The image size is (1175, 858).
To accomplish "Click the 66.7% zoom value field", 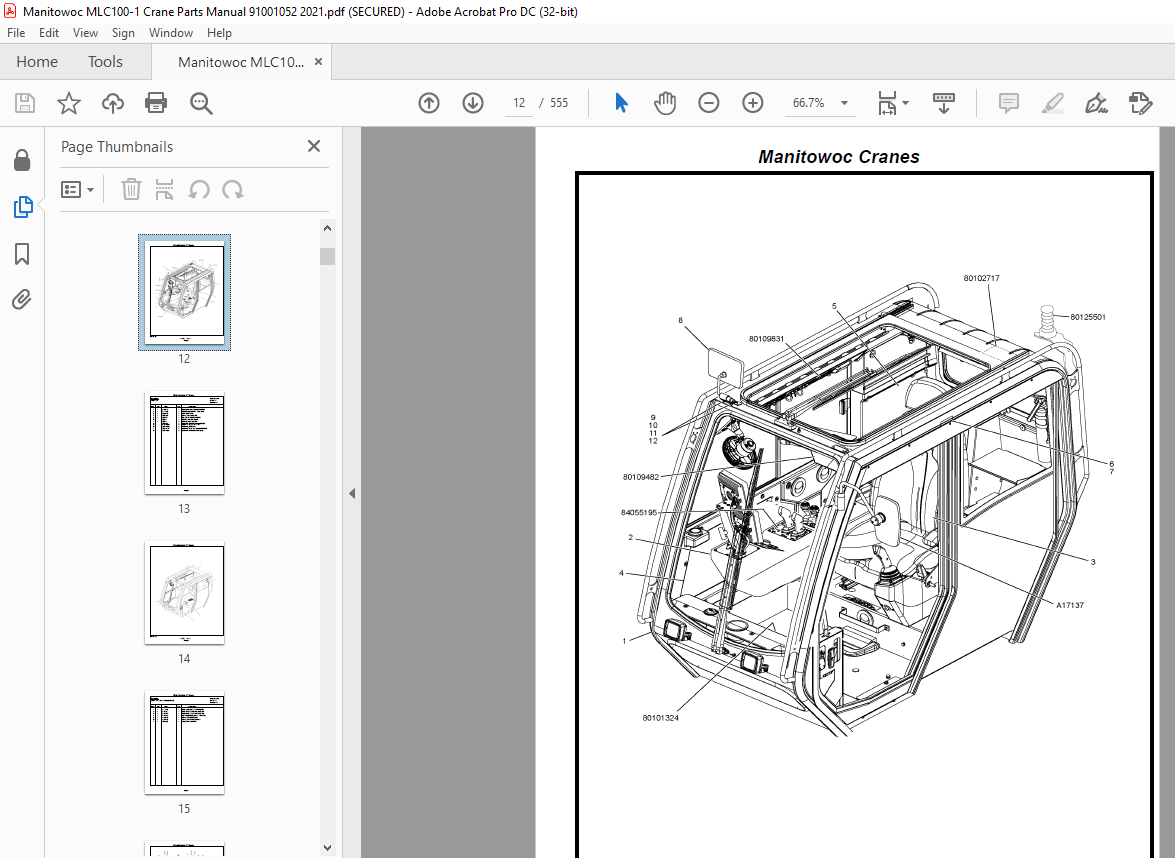I will tap(809, 103).
